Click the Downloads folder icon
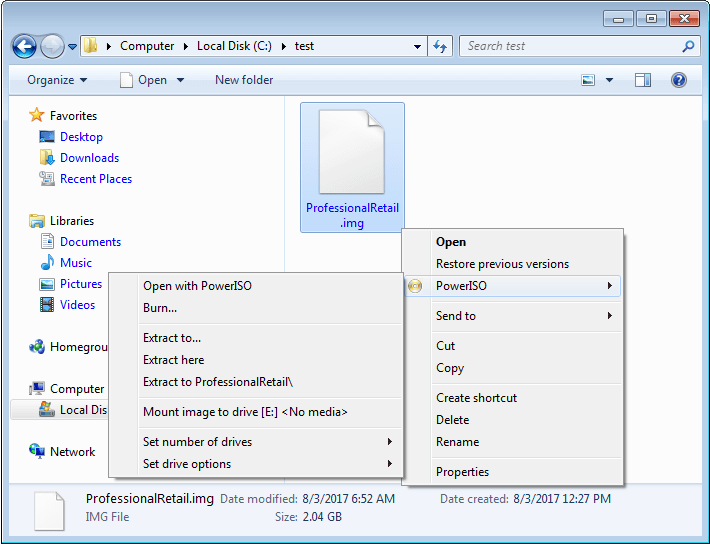This screenshot has height=544, width=710. point(47,157)
